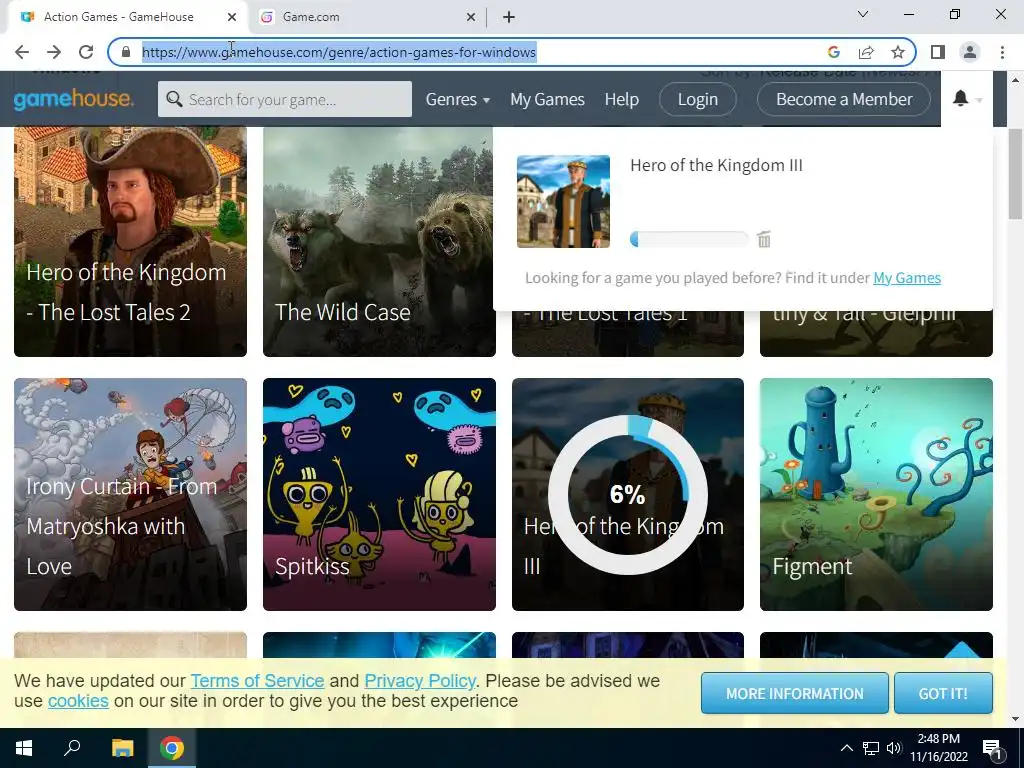Click the Search for your game field
The height and width of the screenshot is (768, 1024).
click(285, 99)
